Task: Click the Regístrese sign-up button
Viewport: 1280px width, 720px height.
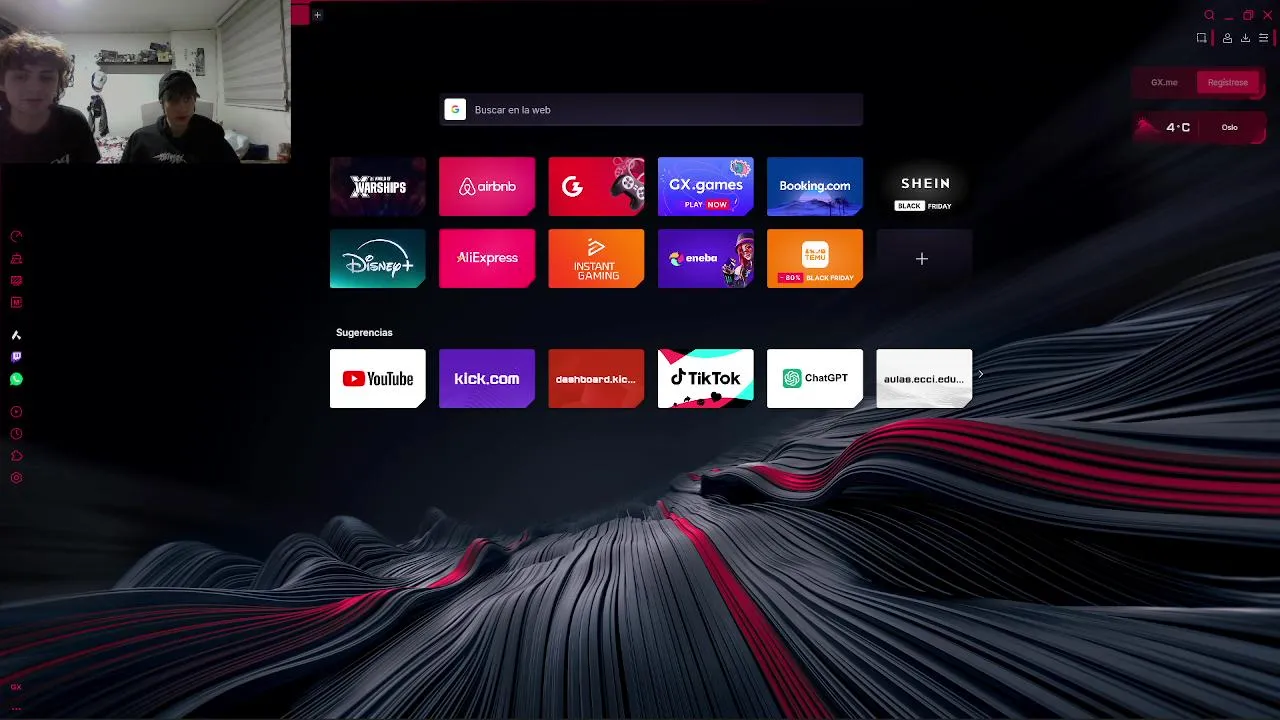Action: point(1228,83)
